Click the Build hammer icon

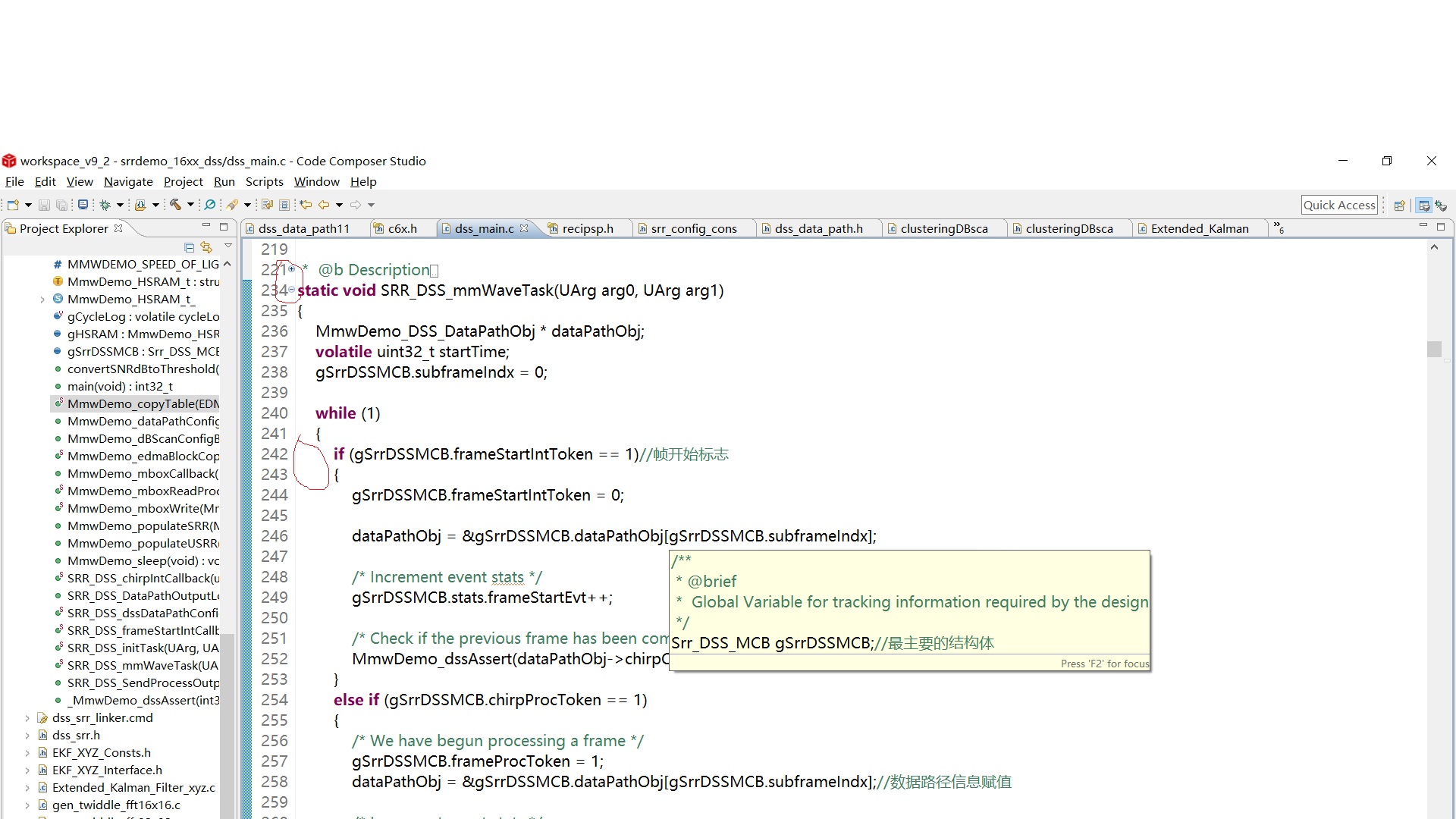[175, 205]
